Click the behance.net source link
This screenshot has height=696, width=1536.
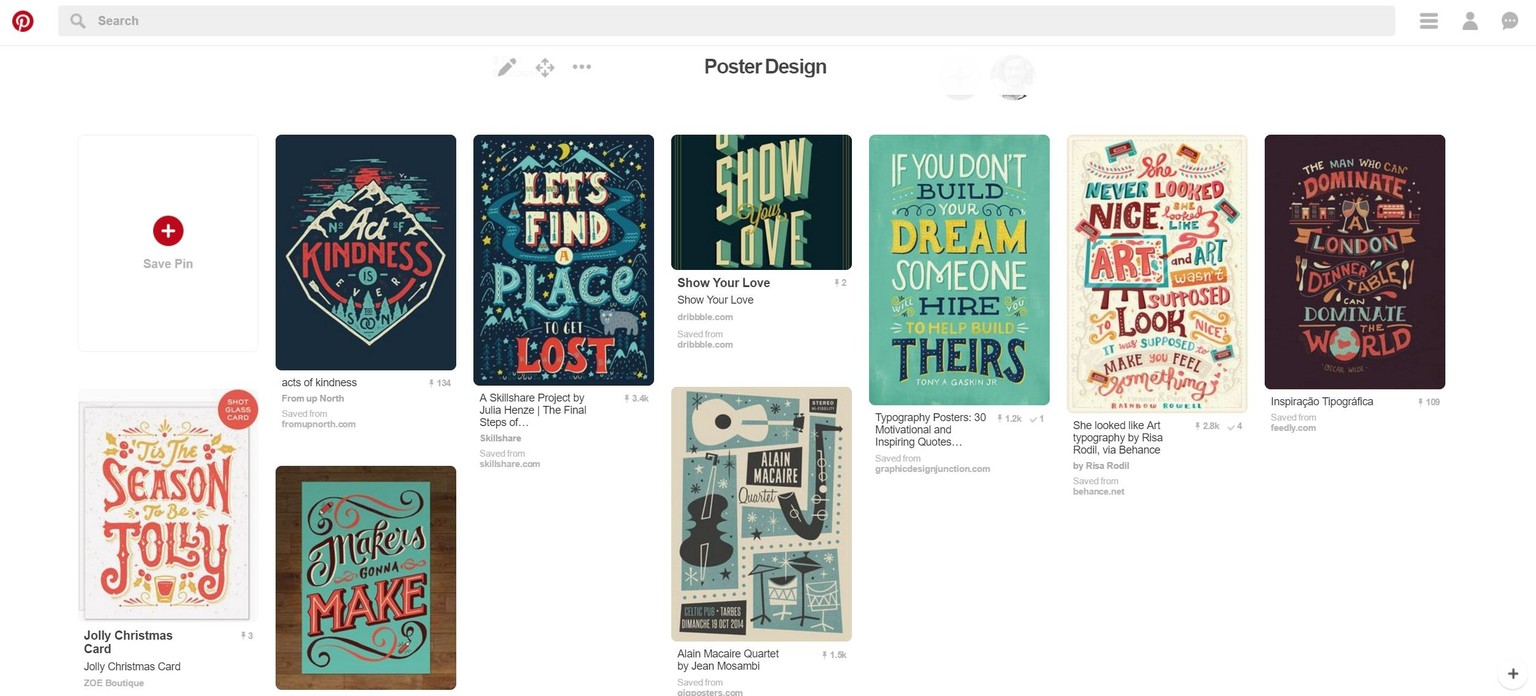(x=1099, y=492)
